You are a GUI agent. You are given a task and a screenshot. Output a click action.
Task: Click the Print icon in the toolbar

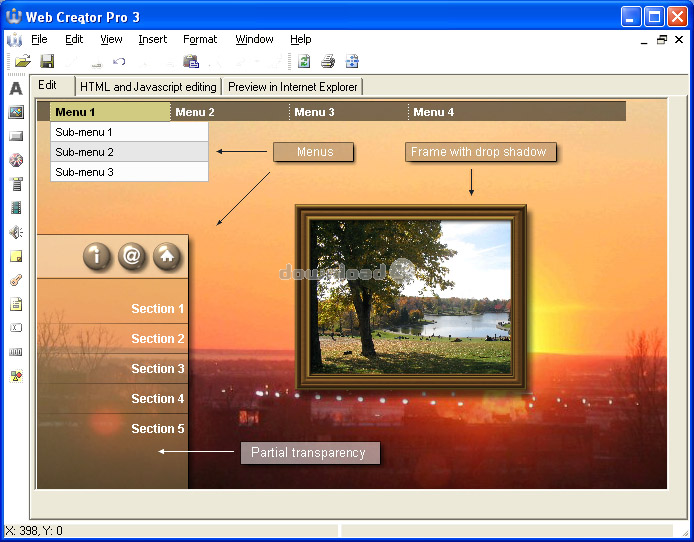tap(328, 61)
